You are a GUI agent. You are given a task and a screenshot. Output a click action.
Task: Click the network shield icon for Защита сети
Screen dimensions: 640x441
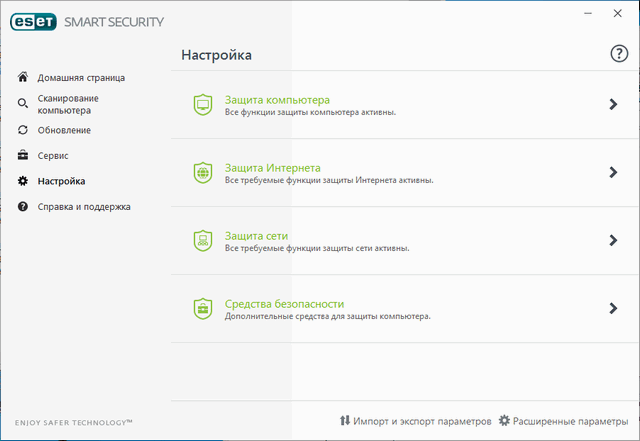click(x=202, y=240)
